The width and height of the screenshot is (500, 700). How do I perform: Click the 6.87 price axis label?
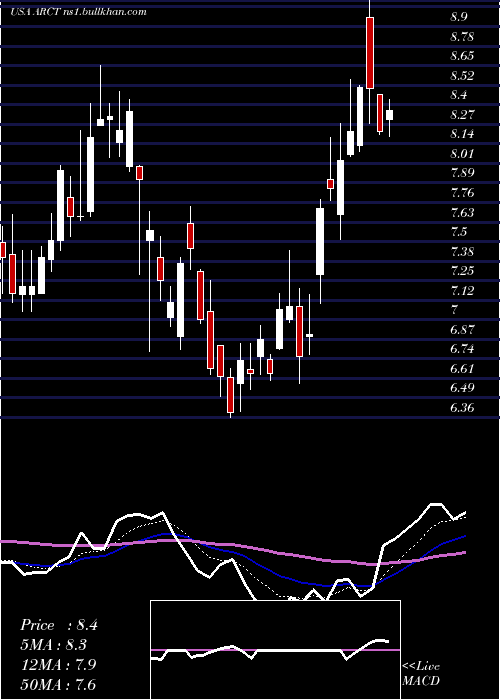coord(462,330)
